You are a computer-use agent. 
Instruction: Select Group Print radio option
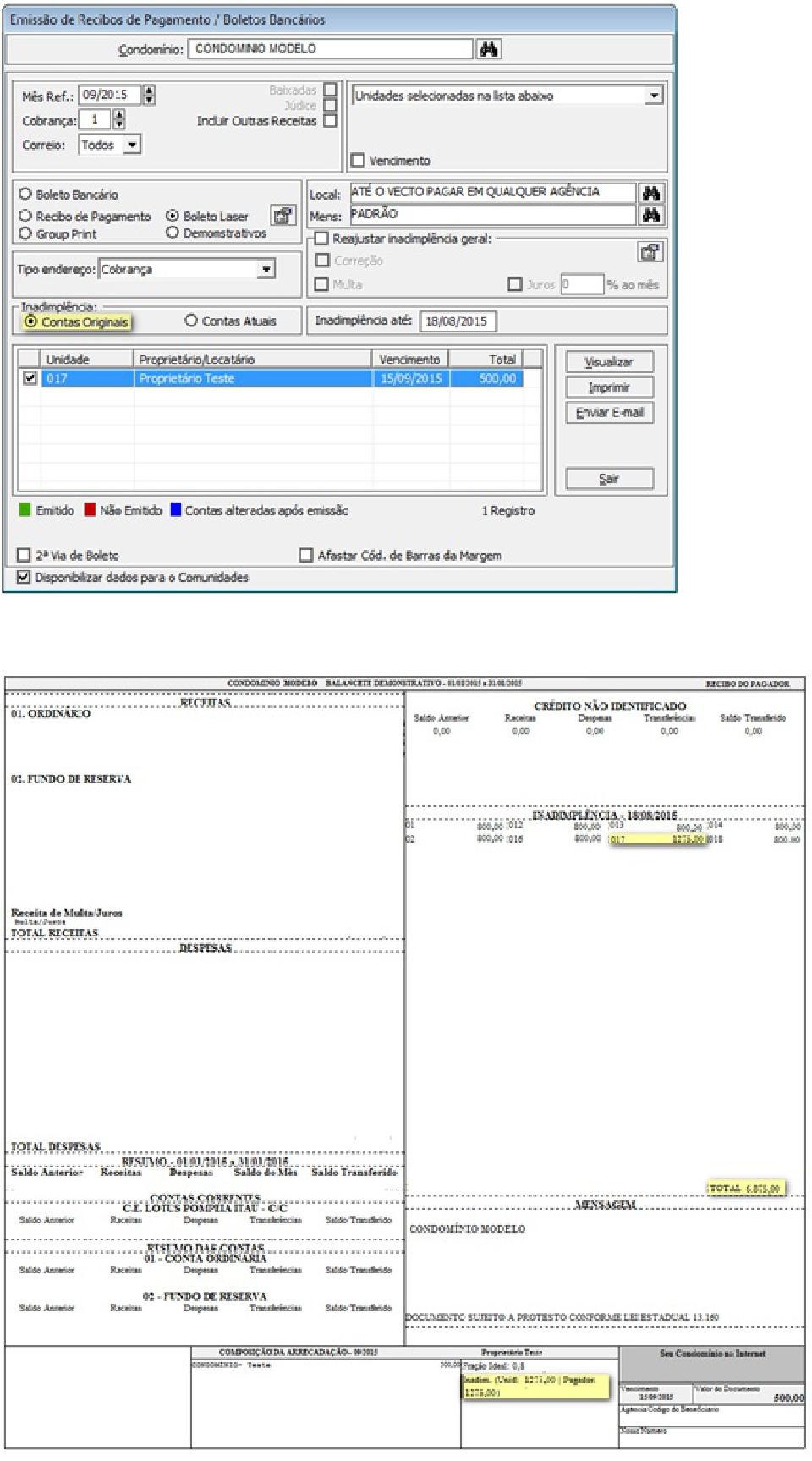click(25, 233)
